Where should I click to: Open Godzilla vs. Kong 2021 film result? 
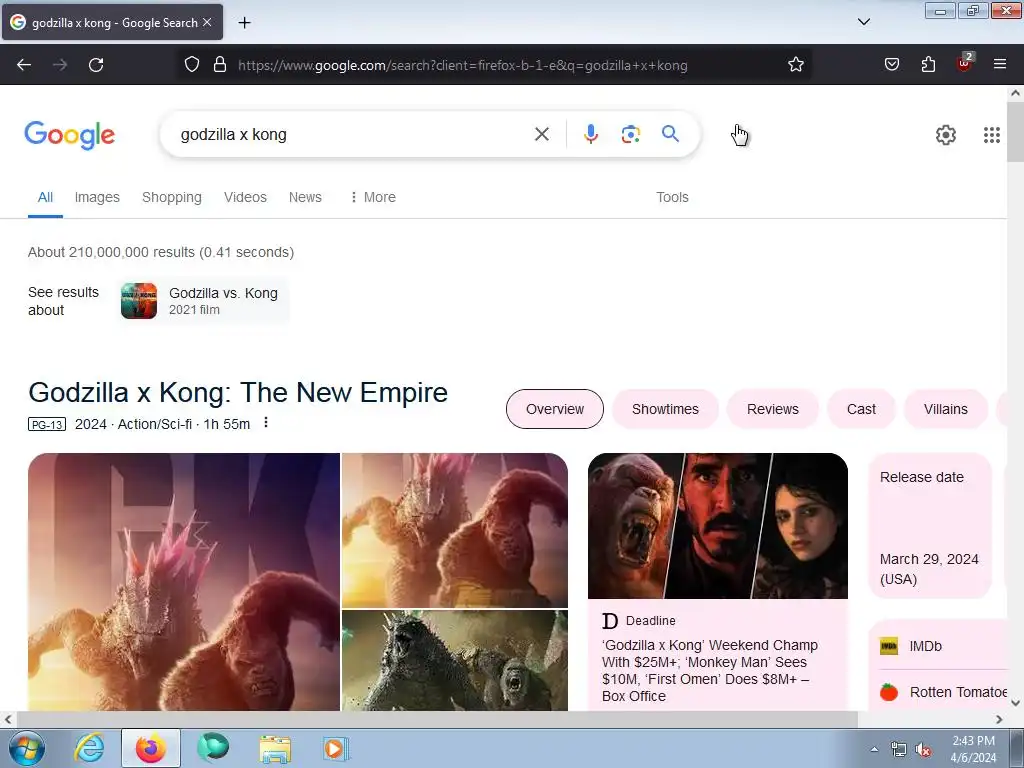pyautogui.click(x=202, y=301)
